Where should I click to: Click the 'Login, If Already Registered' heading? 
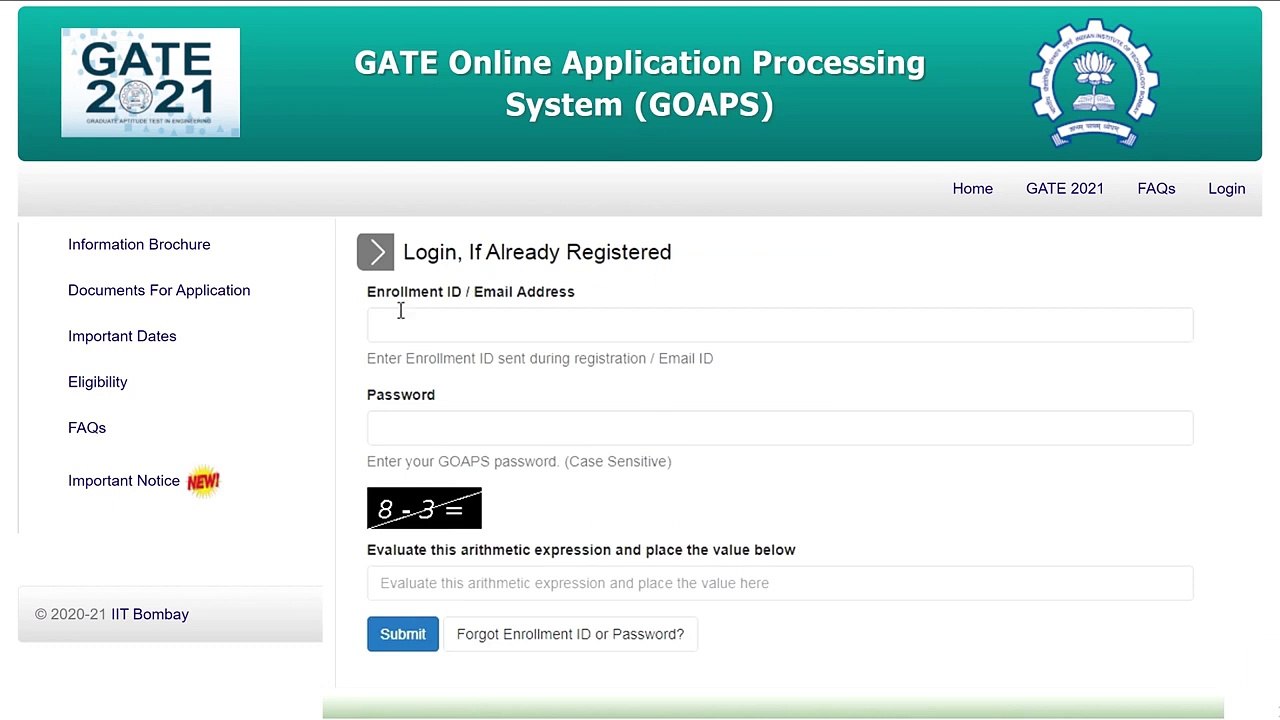tap(537, 252)
